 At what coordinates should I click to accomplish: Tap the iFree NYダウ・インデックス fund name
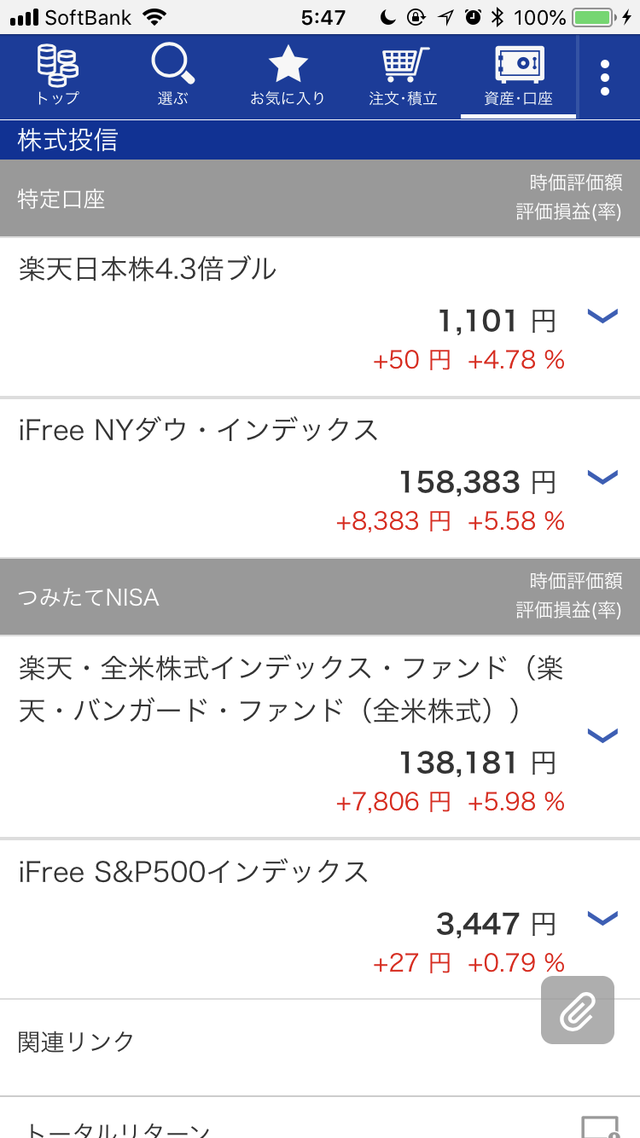point(199,430)
